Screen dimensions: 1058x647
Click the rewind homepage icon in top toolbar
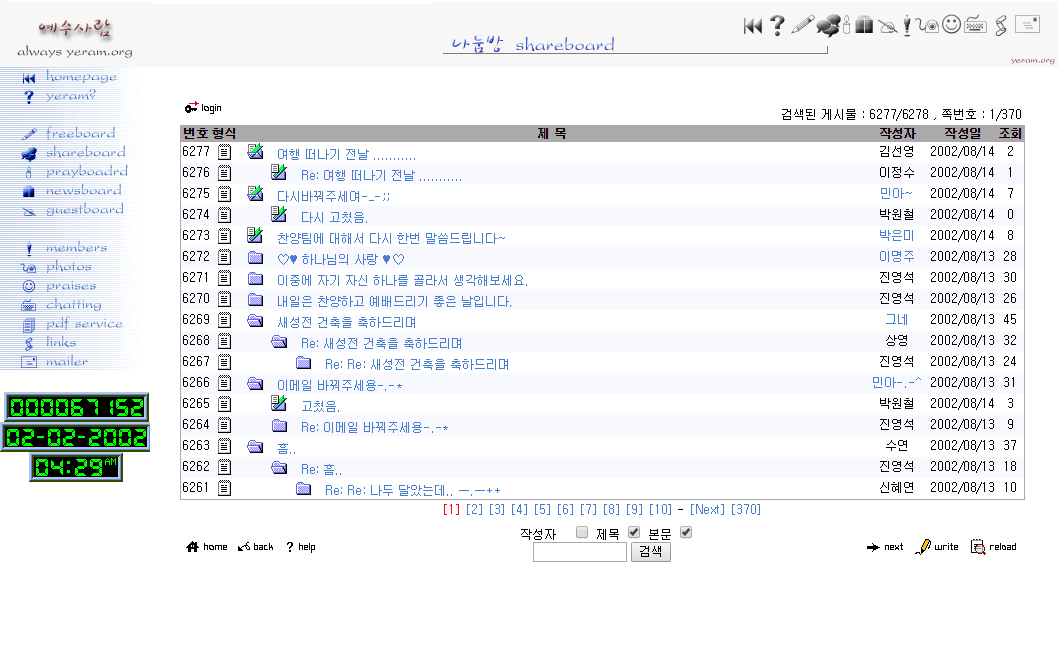click(753, 26)
